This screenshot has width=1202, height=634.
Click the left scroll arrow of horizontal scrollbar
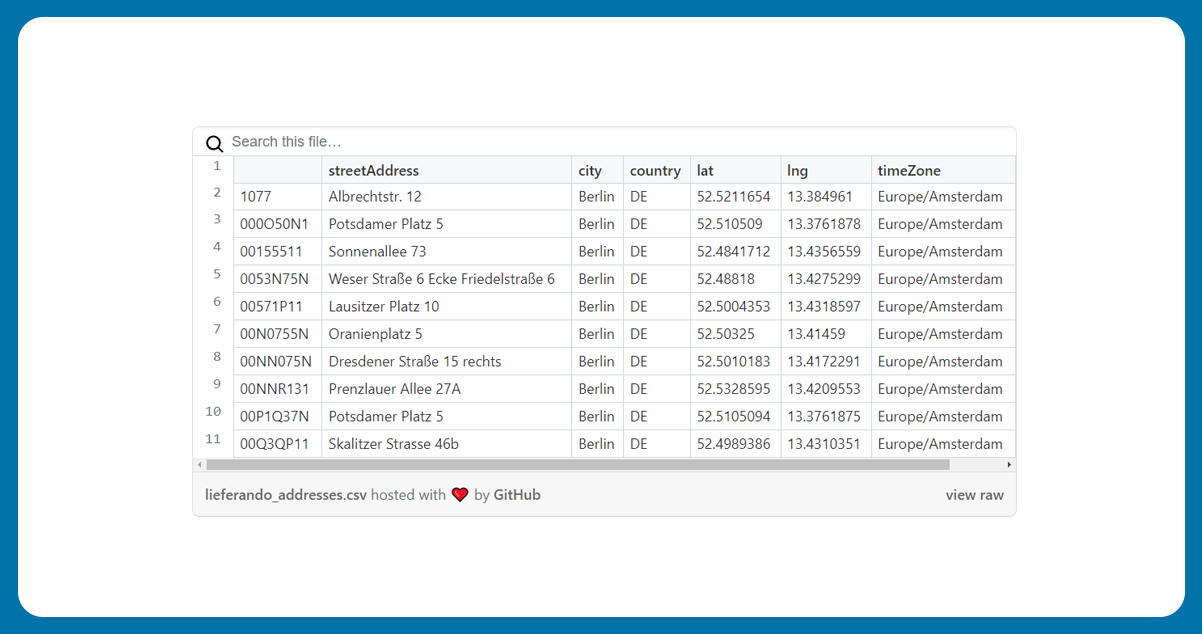(x=200, y=465)
